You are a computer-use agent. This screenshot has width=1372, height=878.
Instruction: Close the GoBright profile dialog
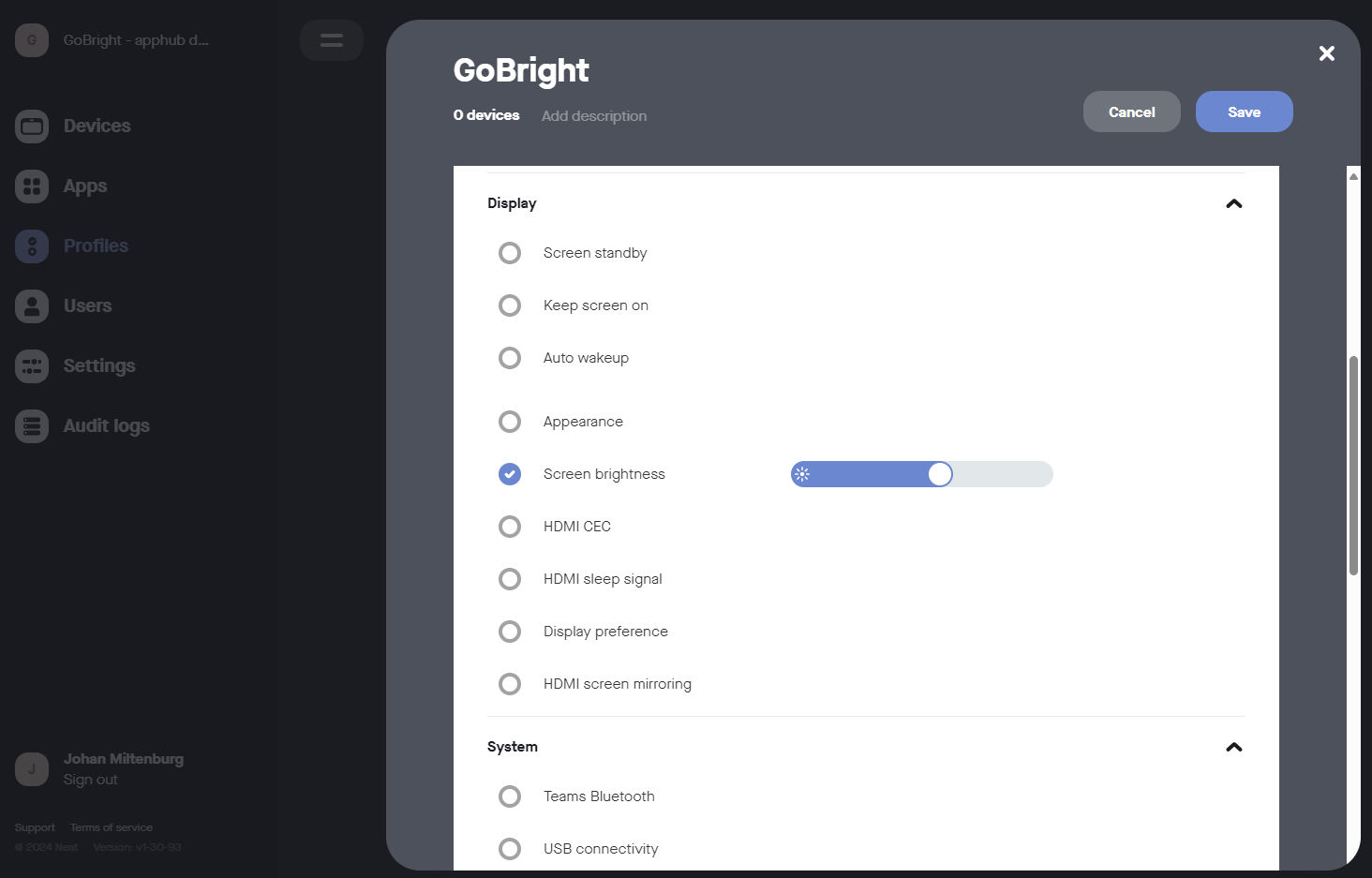coord(1326,53)
